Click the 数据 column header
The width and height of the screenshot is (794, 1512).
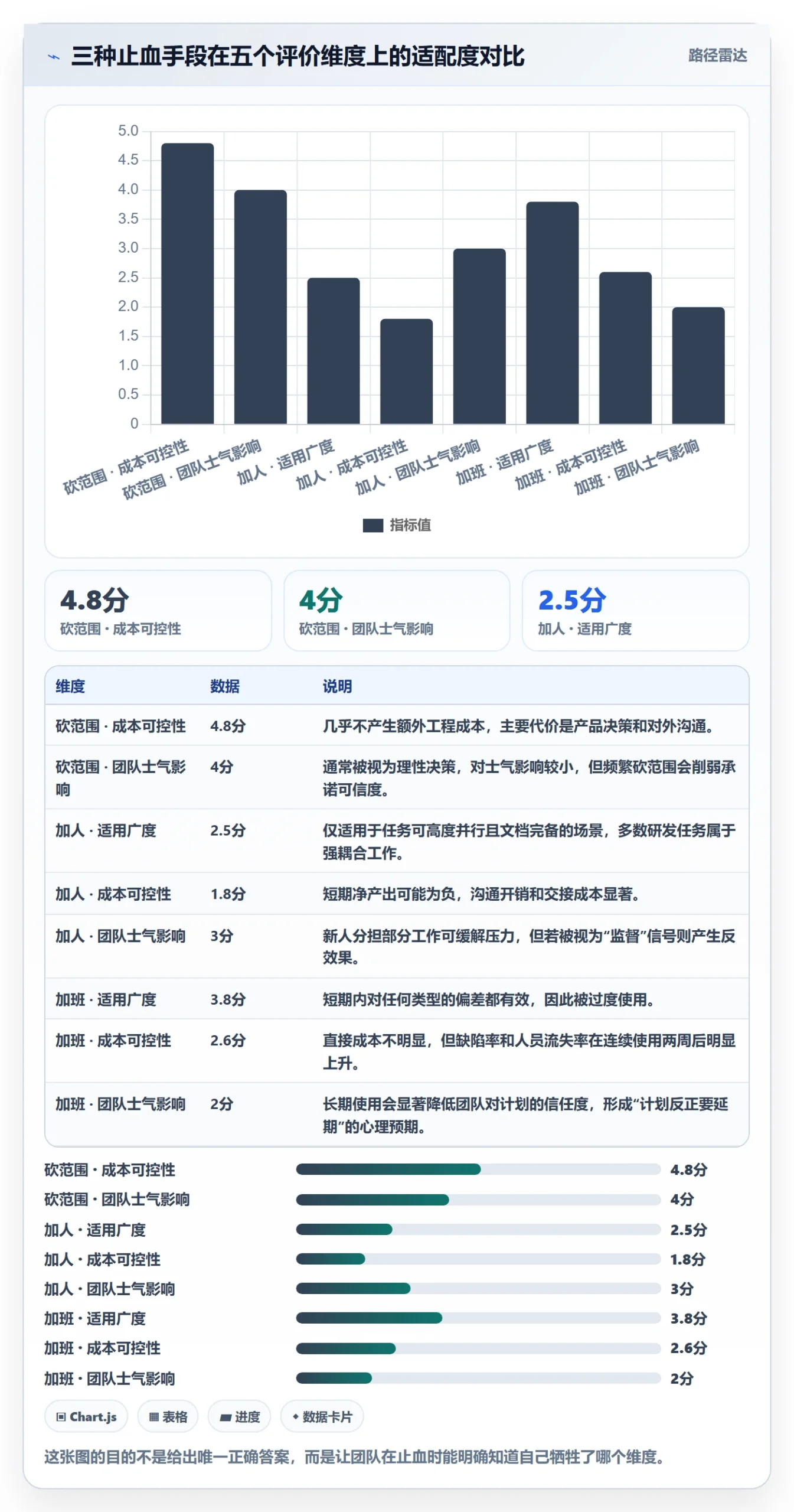[225, 686]
